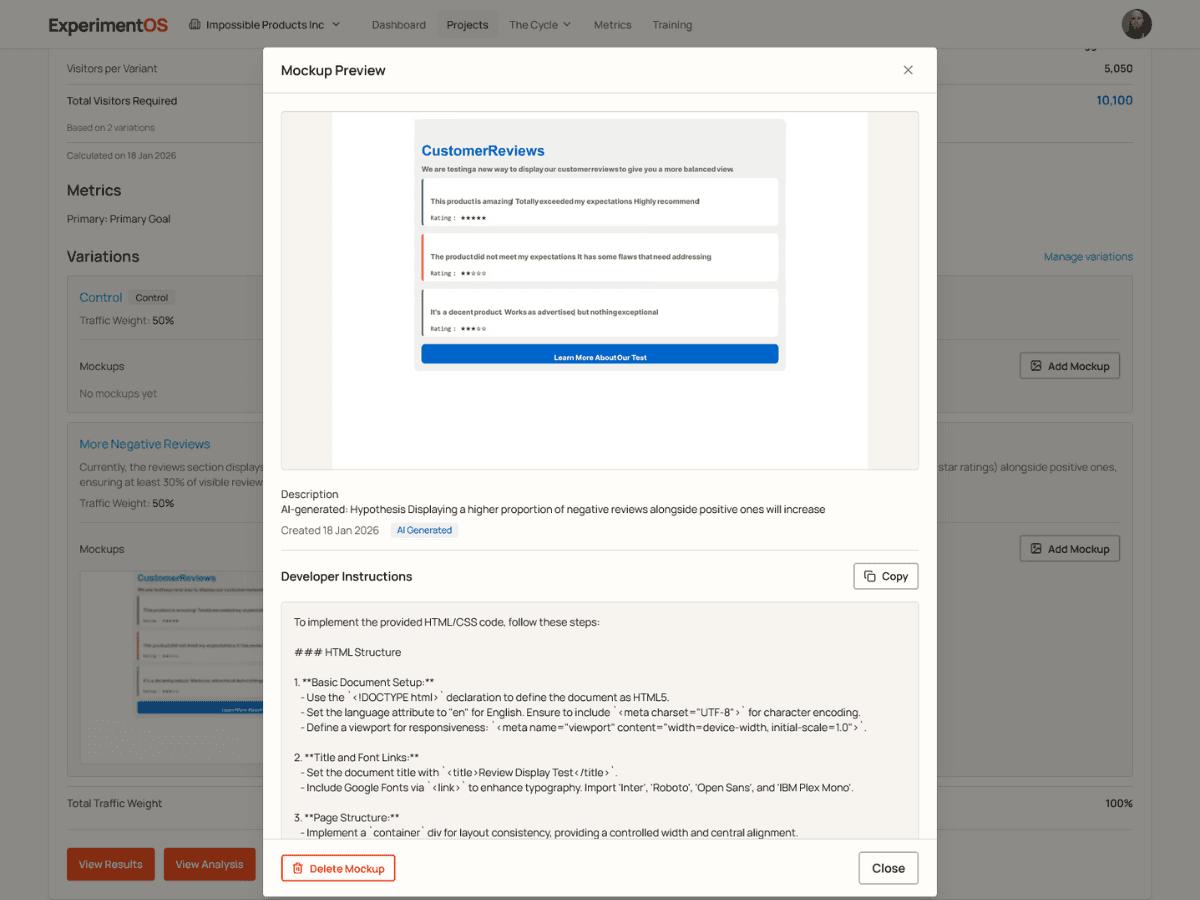This screenshot has width=1200, height=900.
Task: Switch to the Projects tab
Action: click(467, 25)
